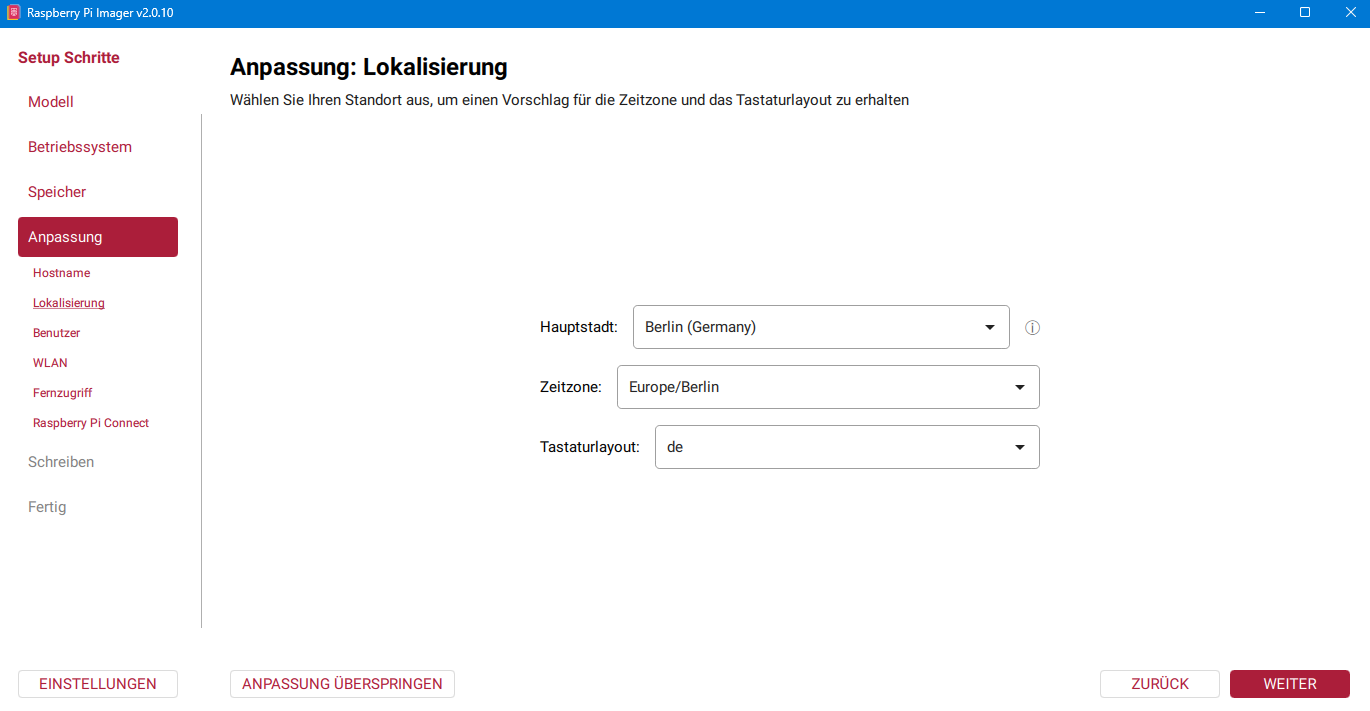Maximize the Raspberry Pi Imager window
The image size is (1370, 711).
pos(1304,13)
